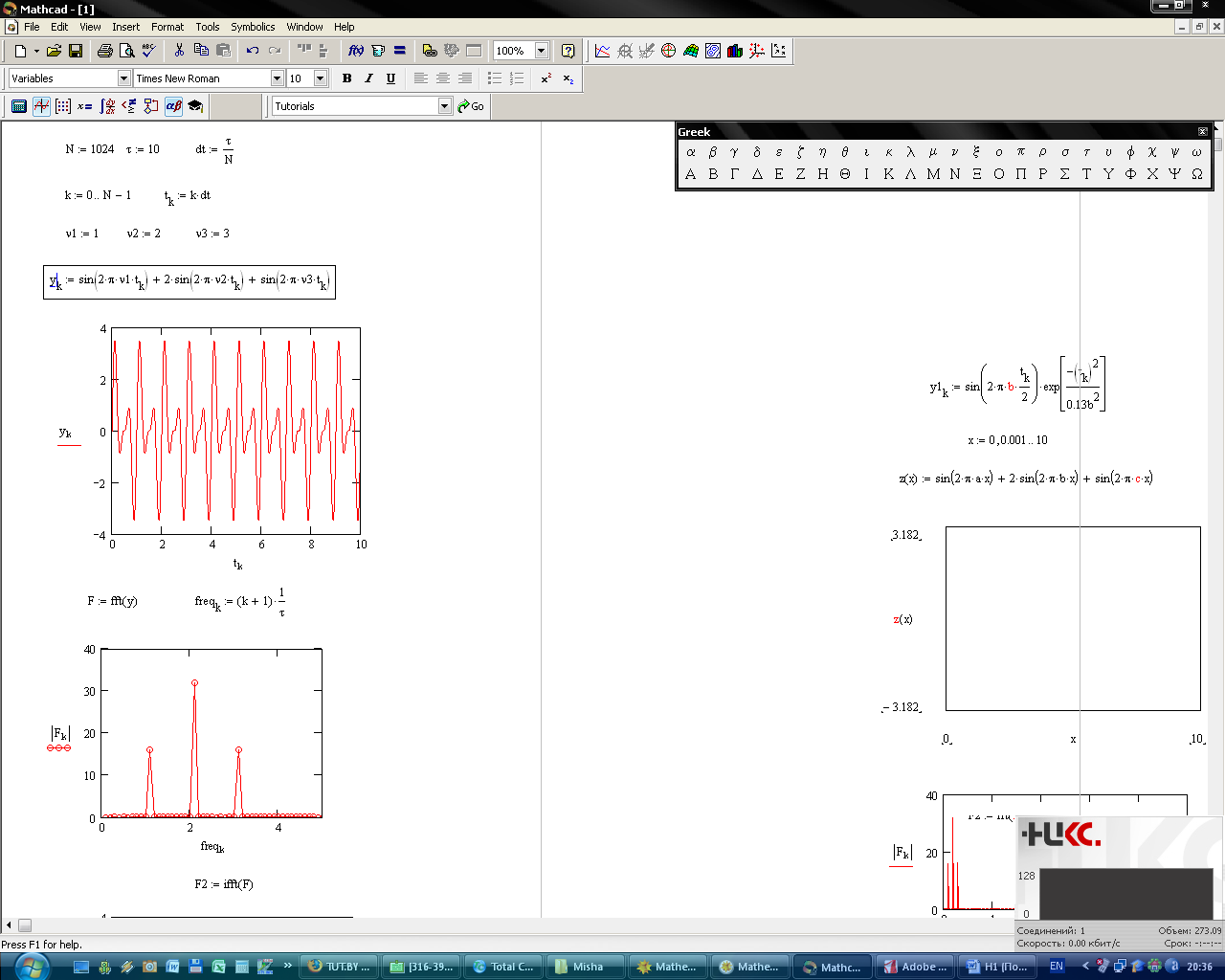Insert a surface plot from graph toolbar
This screenshot has height=980, width=1225.
coord(691,51)
